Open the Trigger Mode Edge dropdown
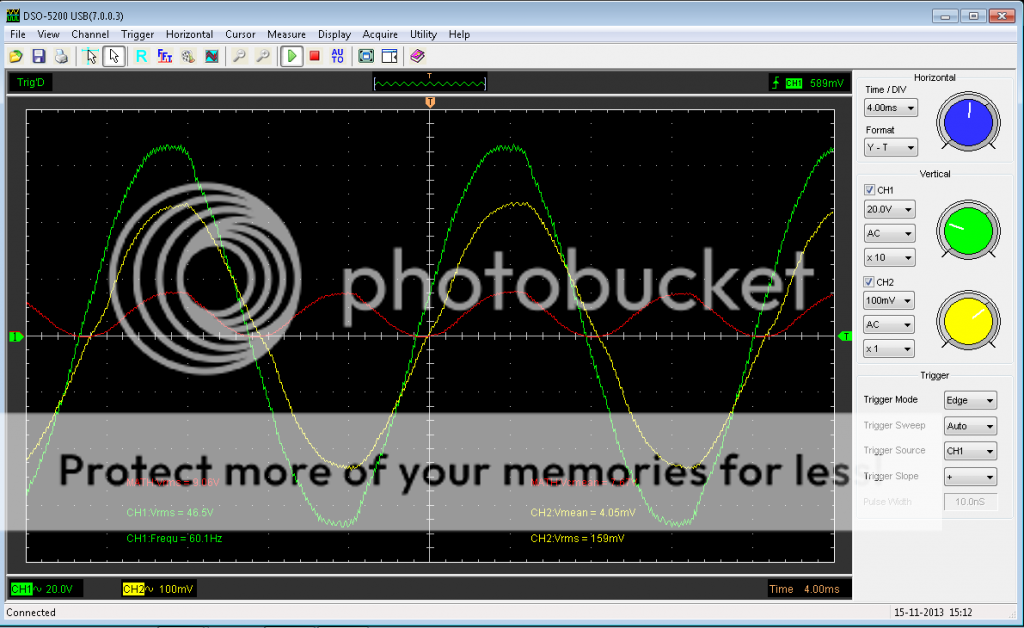This screenshot has height=628, width=1024. (970, 400)
